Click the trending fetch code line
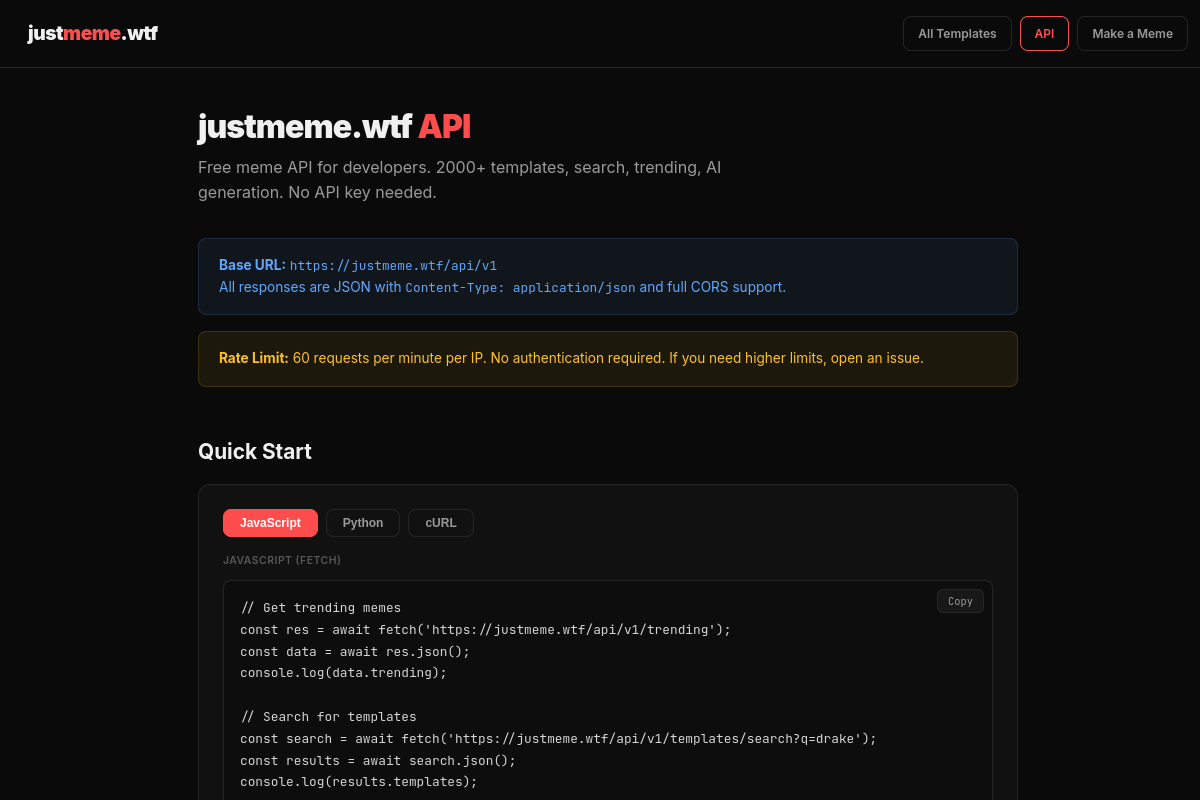The image size is (1200, 800). (486, 630)
